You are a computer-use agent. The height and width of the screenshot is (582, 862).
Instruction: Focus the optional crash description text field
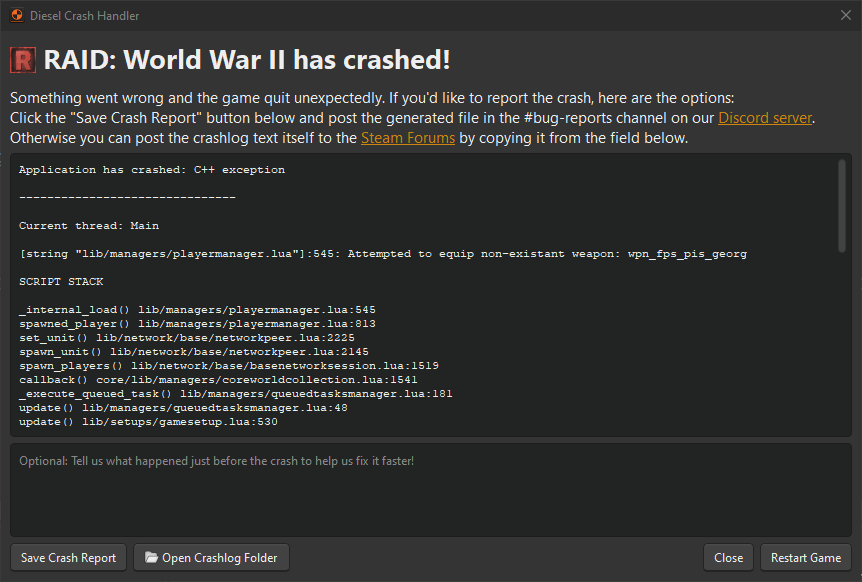tap(431, 490)
